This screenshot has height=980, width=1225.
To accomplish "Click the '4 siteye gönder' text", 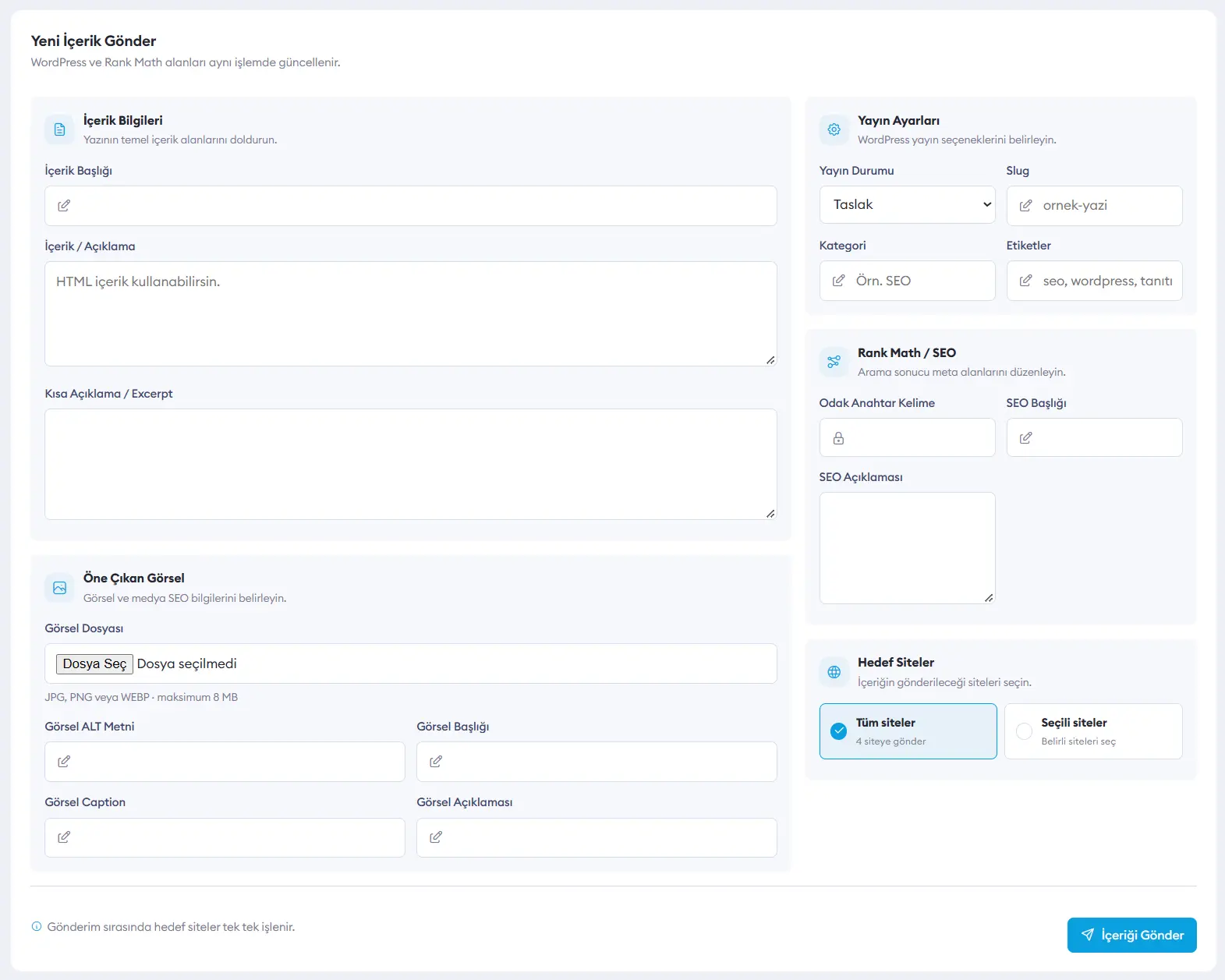I will (x=890, y=741).
